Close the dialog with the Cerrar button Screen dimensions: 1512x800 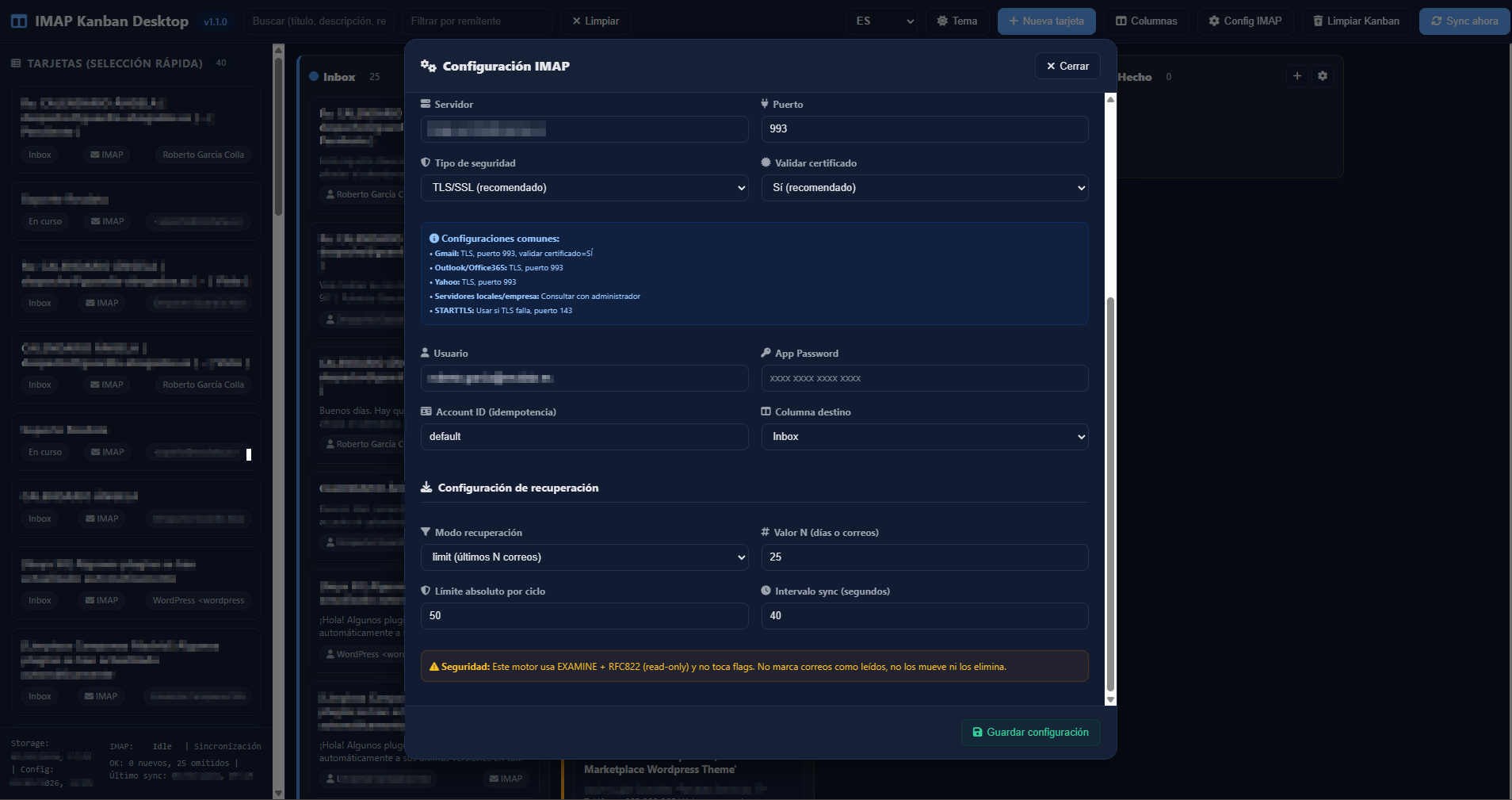pos(1067,66)
